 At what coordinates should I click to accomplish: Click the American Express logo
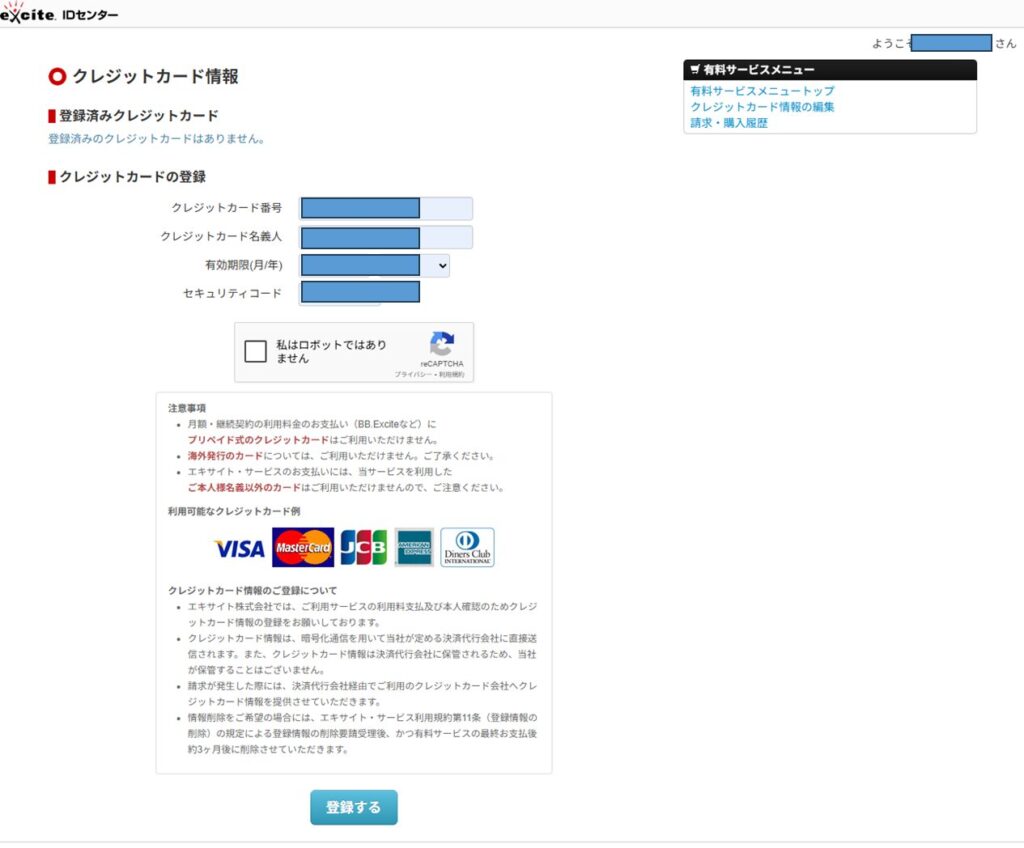pyautogui.click(x=414, y=548)
